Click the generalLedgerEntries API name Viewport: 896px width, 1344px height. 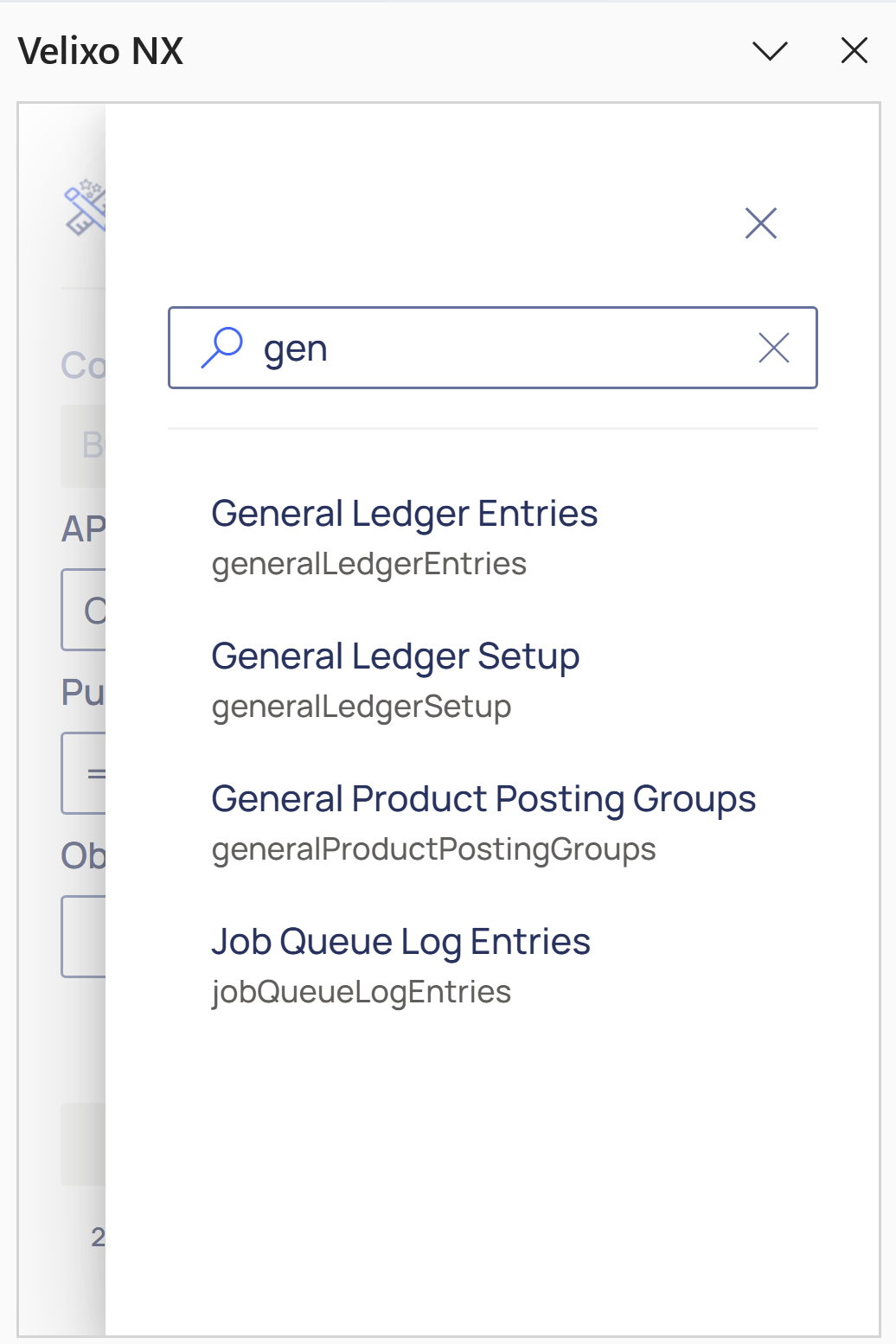pos(369,564)
